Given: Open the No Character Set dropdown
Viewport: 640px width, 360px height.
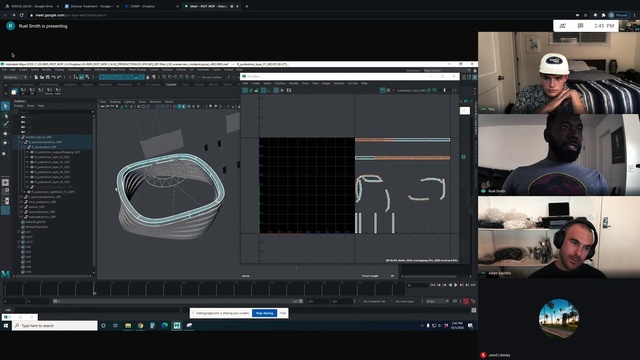Looking at the screenshot, I should [374, 301].
